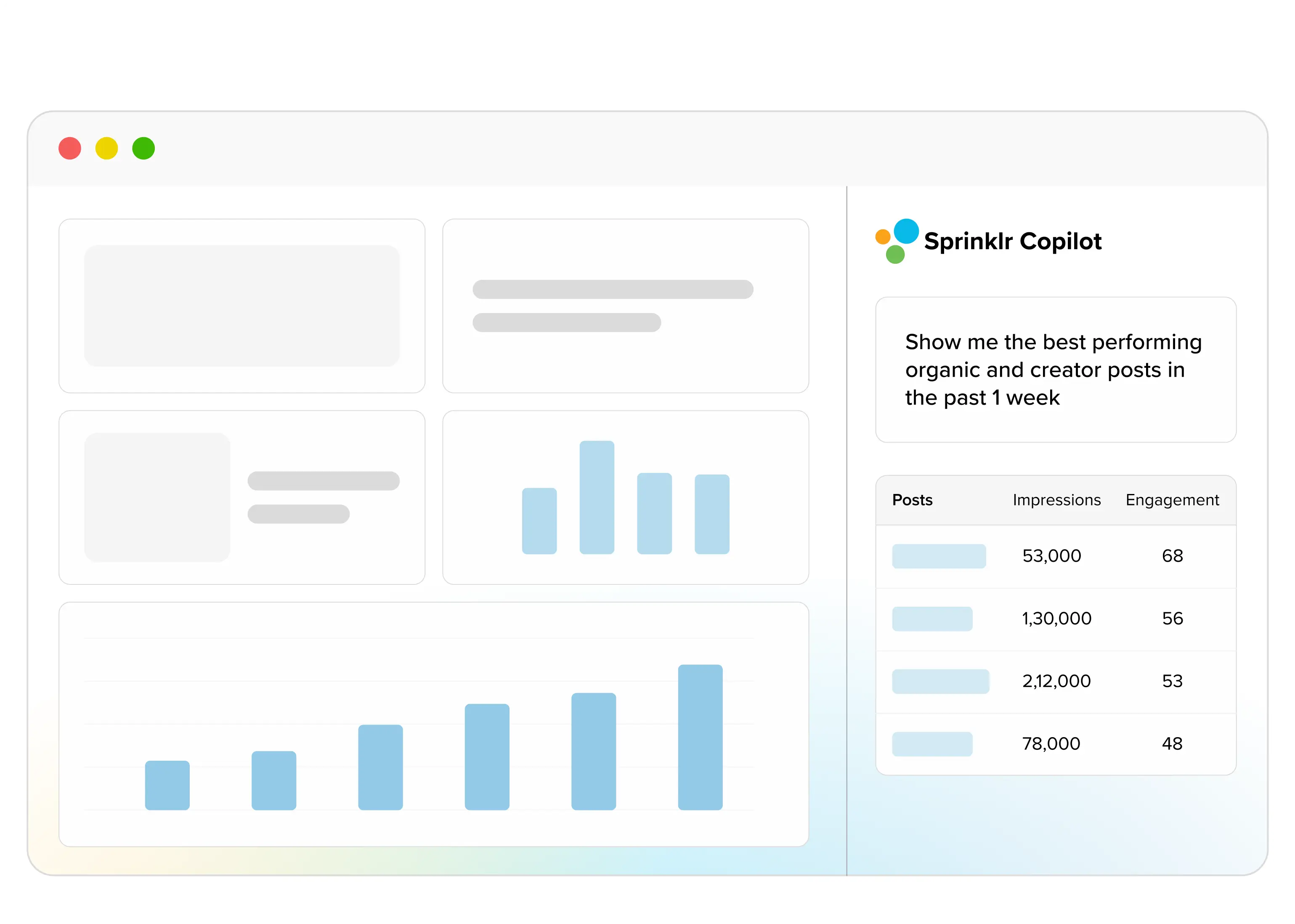Click the tallest bar in the small four-bar chart
The width and height of the screenshot is (1295, 924).
click(597, 497)
